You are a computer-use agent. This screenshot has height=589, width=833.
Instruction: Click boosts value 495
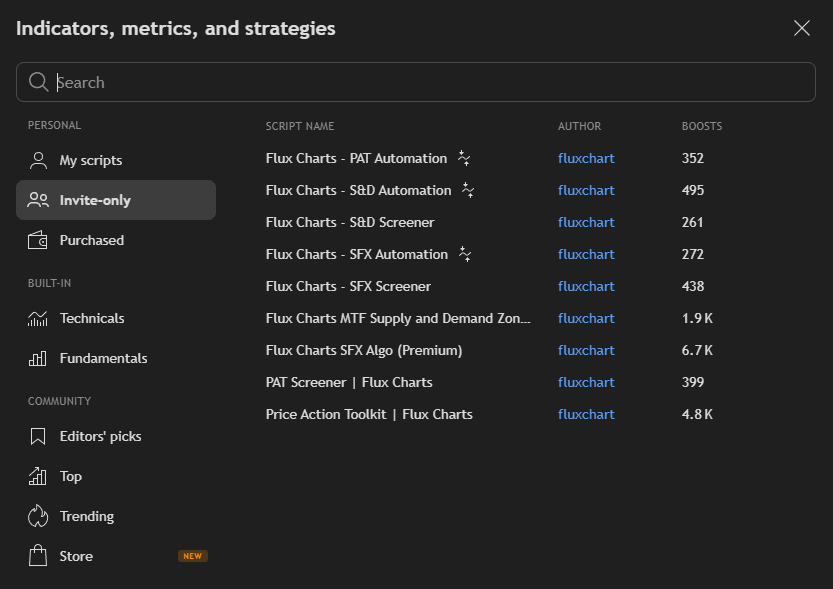693,190
